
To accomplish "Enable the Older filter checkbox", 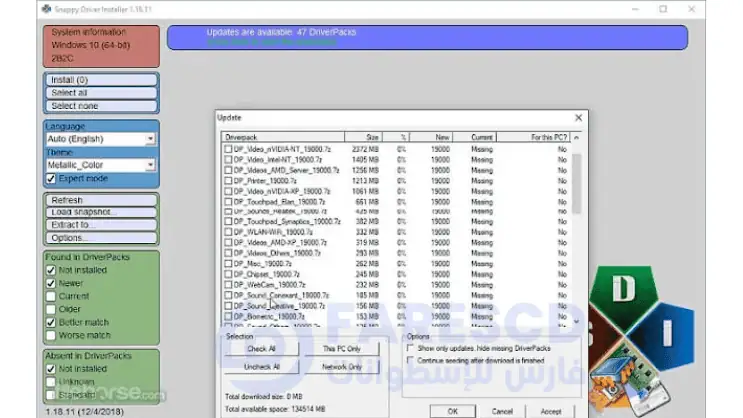I will click(51, 309).
